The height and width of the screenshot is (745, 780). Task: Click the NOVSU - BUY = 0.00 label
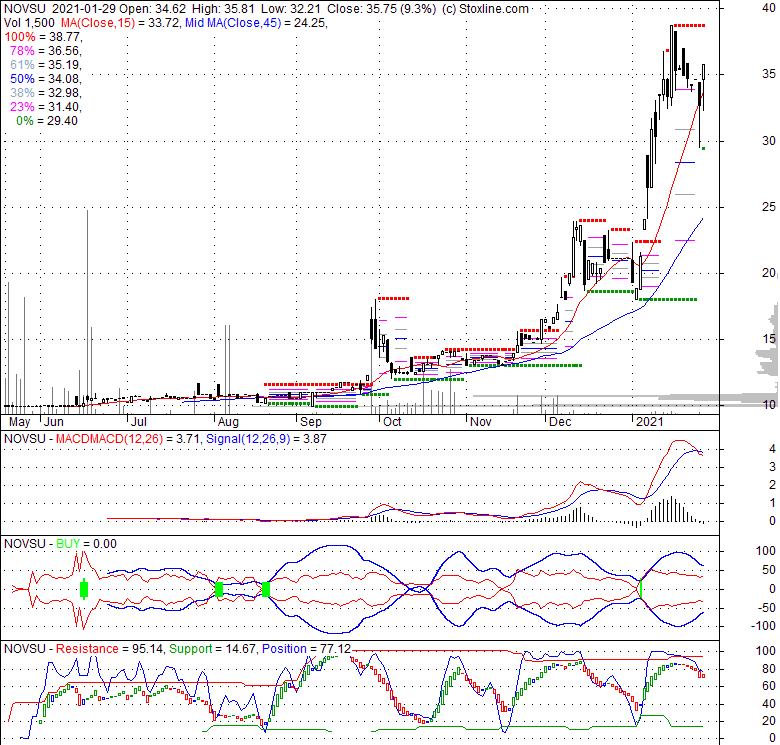60,544
